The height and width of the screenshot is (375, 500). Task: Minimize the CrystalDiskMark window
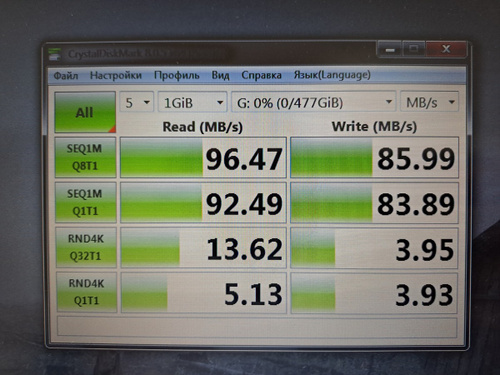390,50
